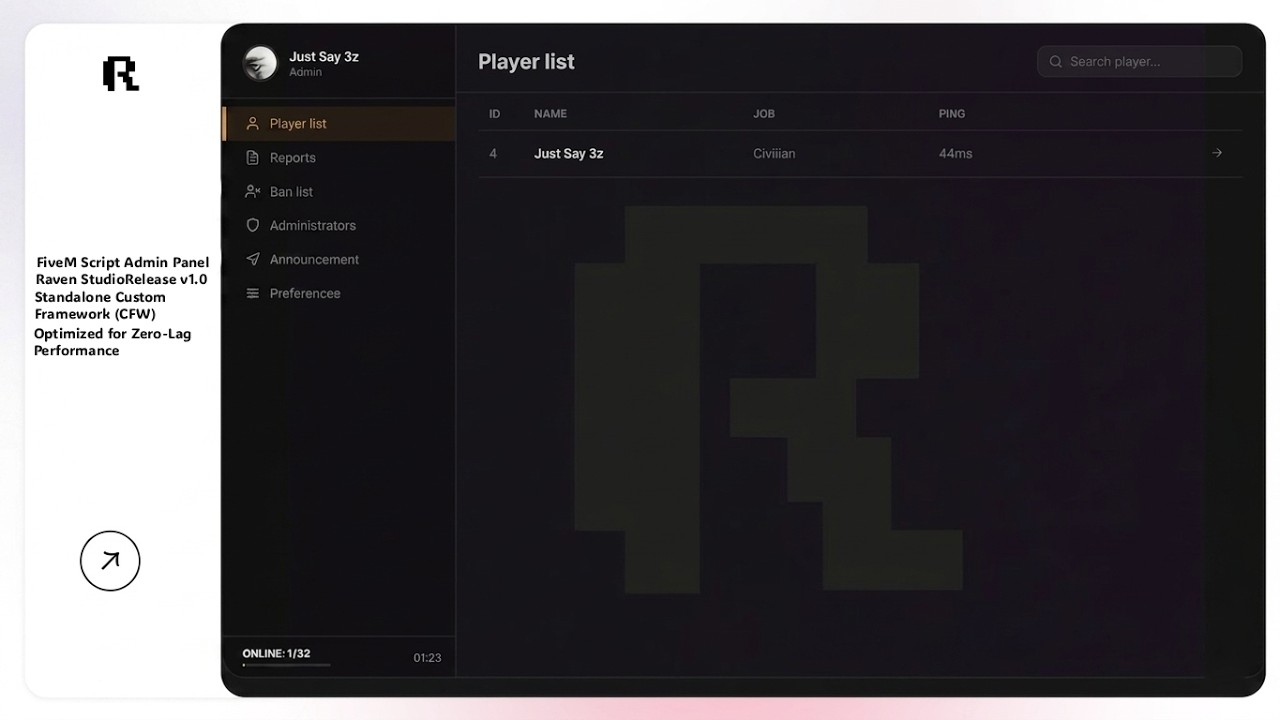Click the Player list page heading
Viewport: 1280px width, 720px height.
pos(526,62)
